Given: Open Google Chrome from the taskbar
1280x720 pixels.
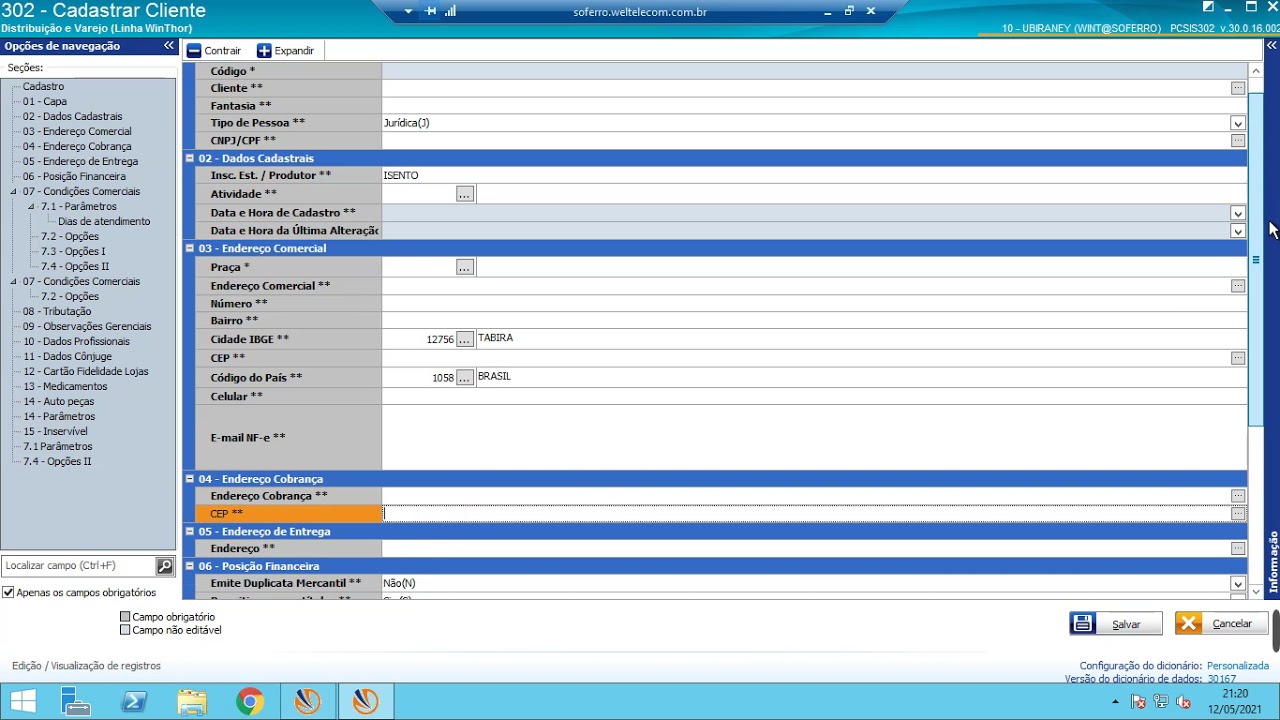Looking at the screenshot, I should (250, 701).
